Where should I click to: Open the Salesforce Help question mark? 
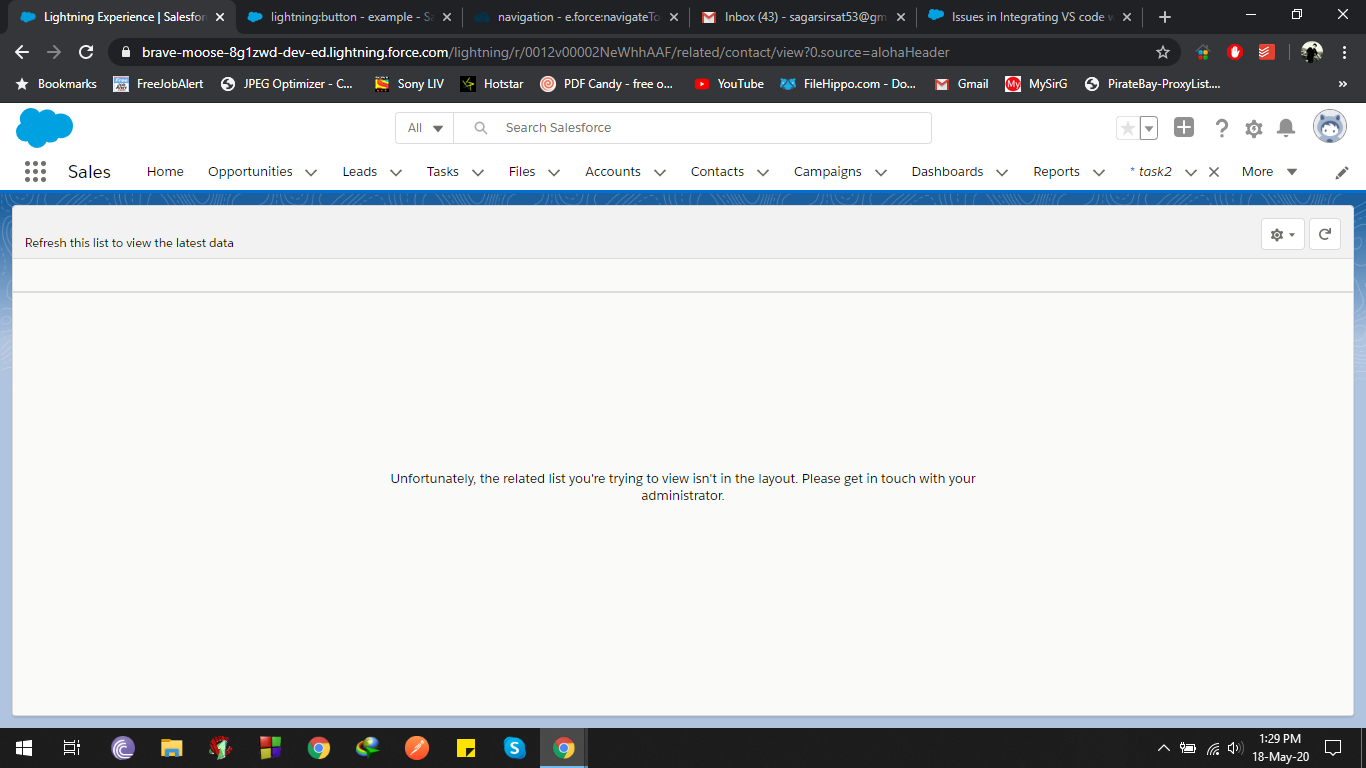pyautogui.click(x=1221, y=128)
